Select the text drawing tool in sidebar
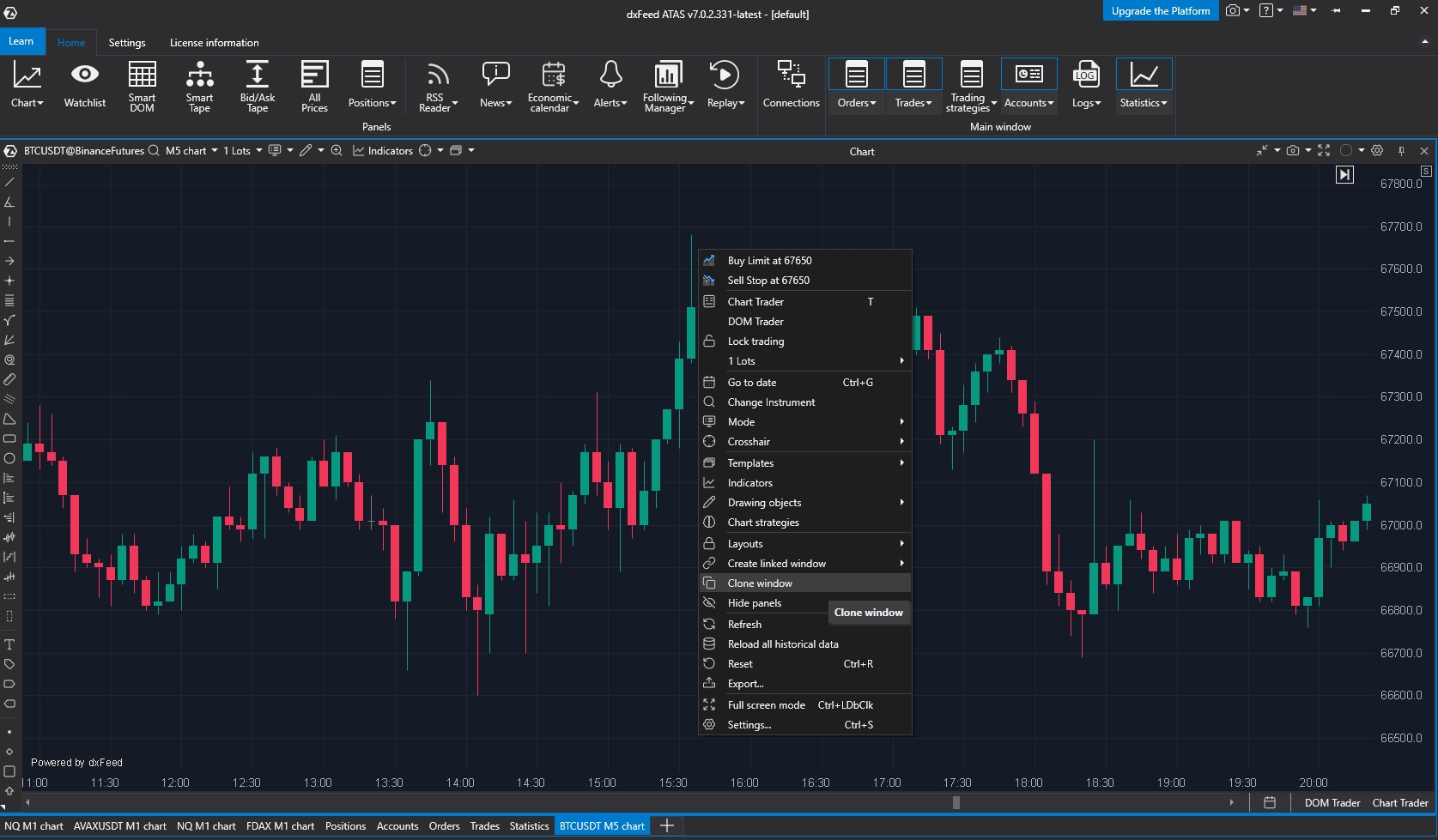This screenshot has height=840, width=1438. 9,644
